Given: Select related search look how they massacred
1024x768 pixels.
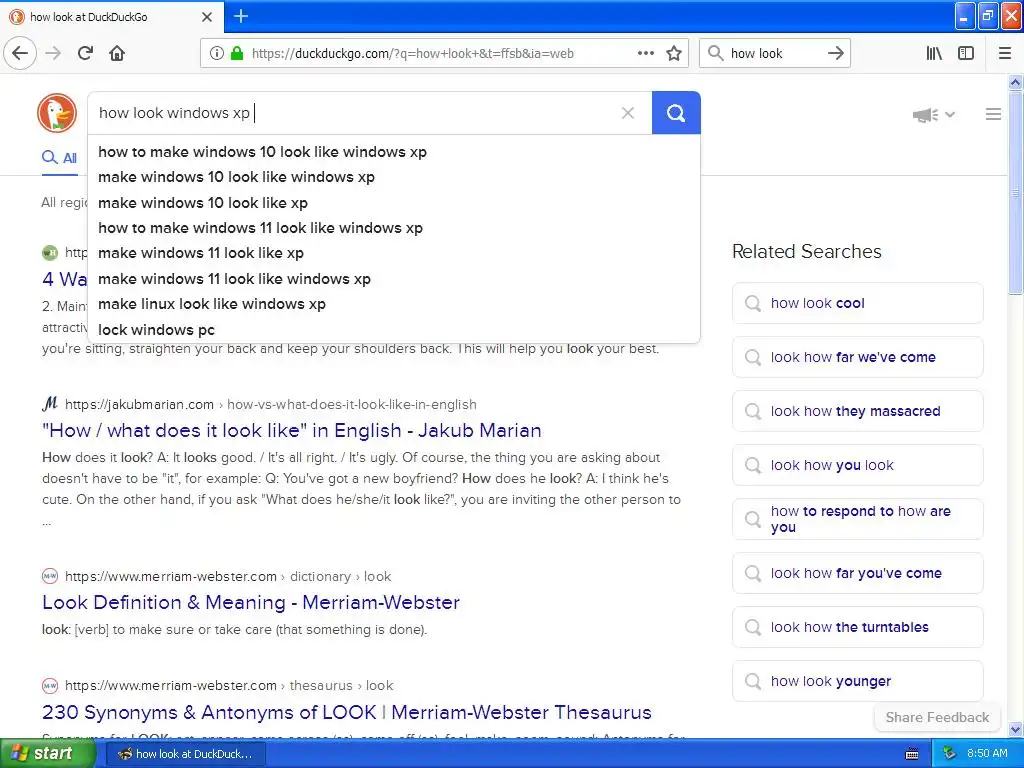Looking at the screenshot, I should 857,411.
